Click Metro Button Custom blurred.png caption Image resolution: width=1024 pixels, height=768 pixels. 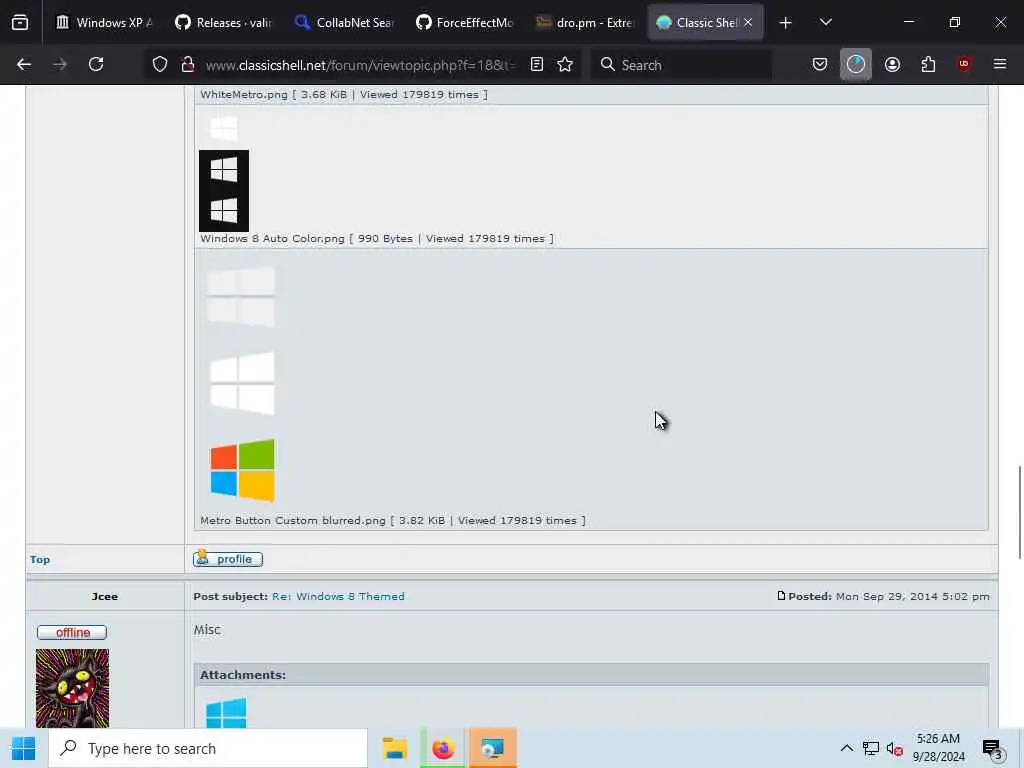point(392,520)
